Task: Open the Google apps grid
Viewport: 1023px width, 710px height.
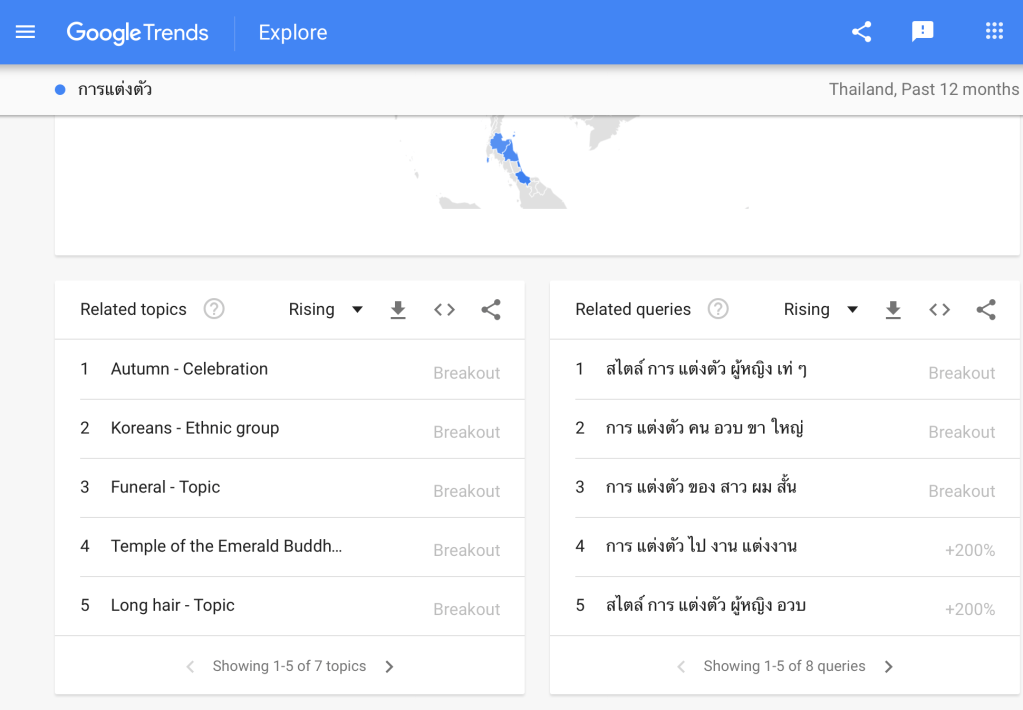Action: click(994, 32)
